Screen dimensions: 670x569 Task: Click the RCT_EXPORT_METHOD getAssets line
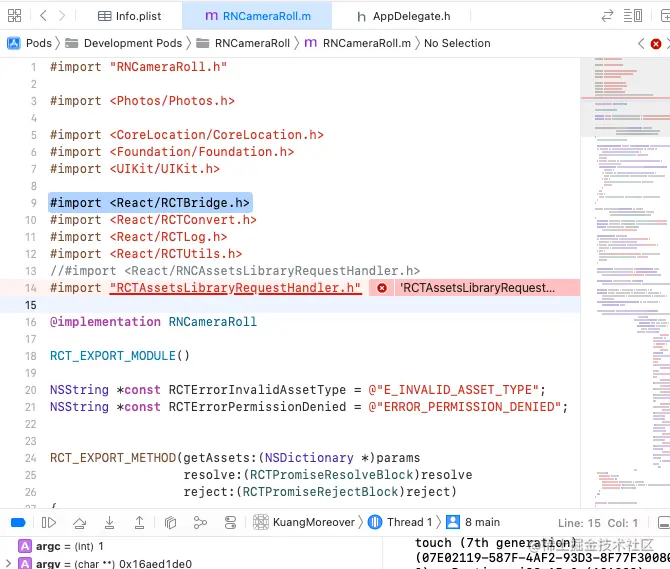[x=235, y=458]
